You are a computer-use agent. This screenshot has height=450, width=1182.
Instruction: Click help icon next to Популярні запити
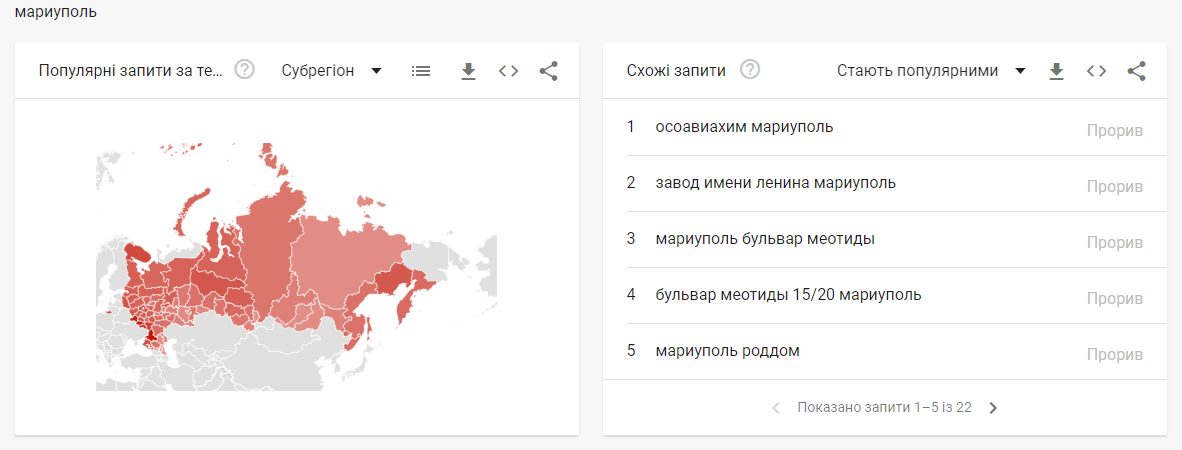point(244,70)
